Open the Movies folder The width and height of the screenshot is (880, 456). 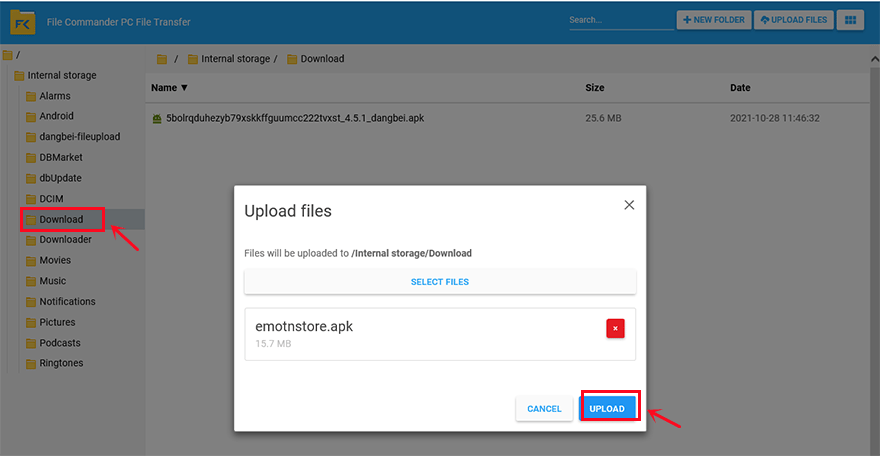tap(55, 260)
